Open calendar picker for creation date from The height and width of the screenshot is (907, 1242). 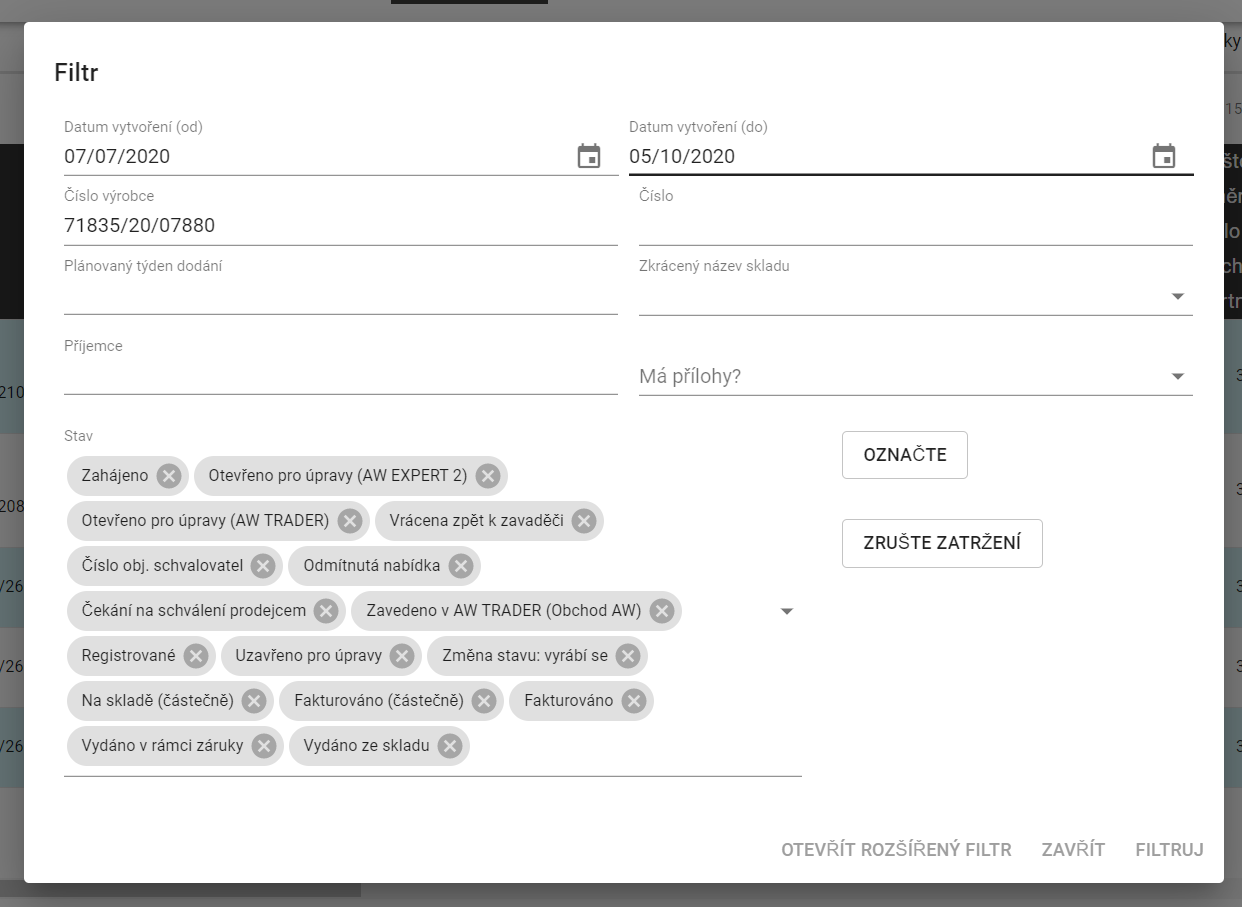(589, 156)
